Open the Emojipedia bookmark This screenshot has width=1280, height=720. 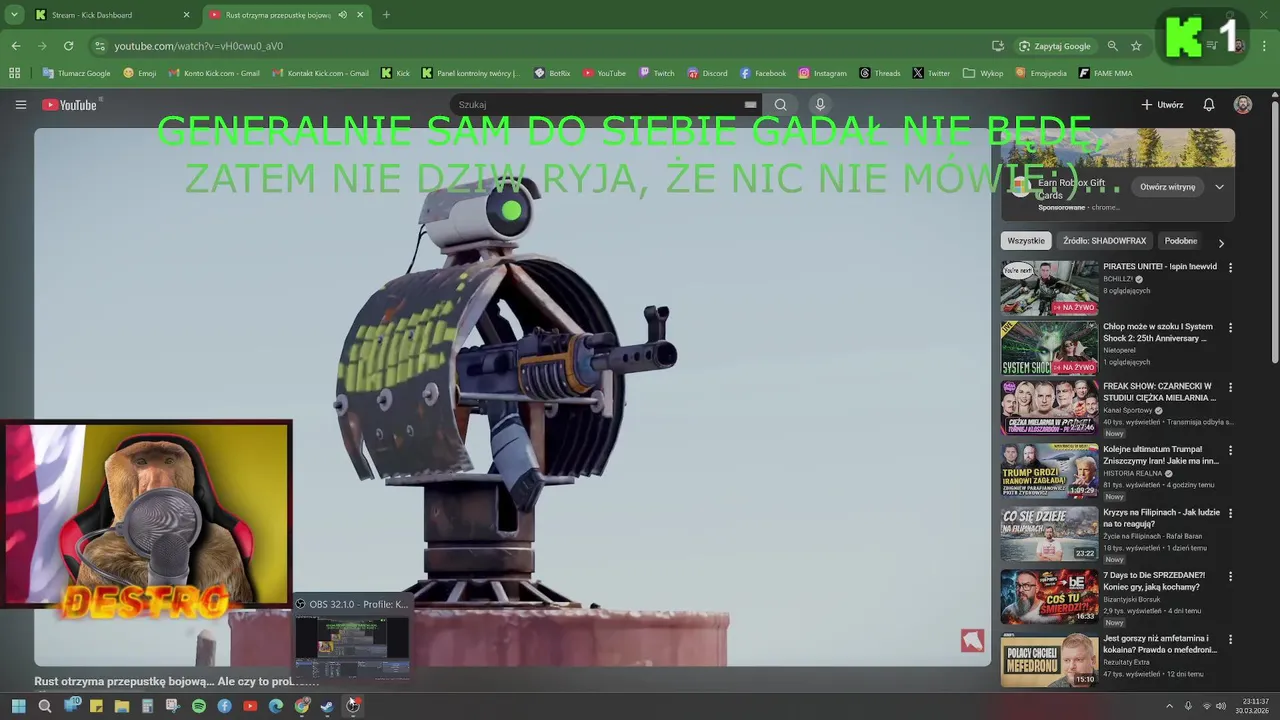[x=1041, y=73]
